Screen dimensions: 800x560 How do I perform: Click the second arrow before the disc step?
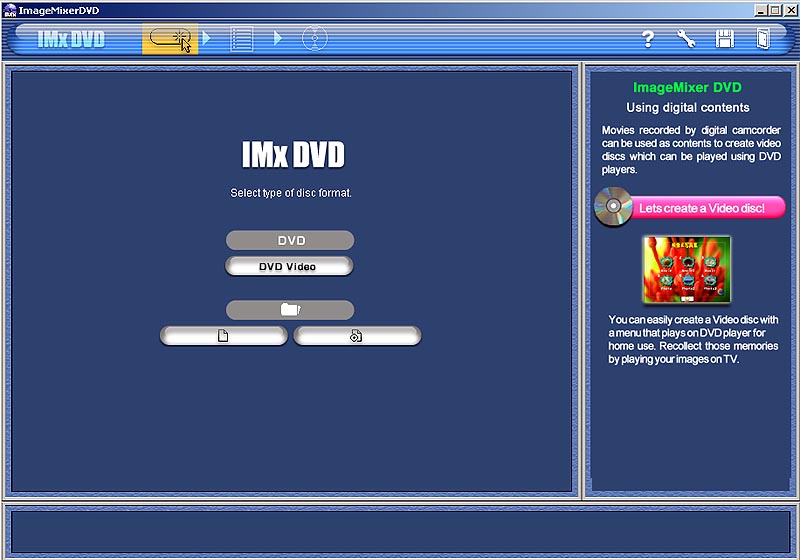coord(279,39)
